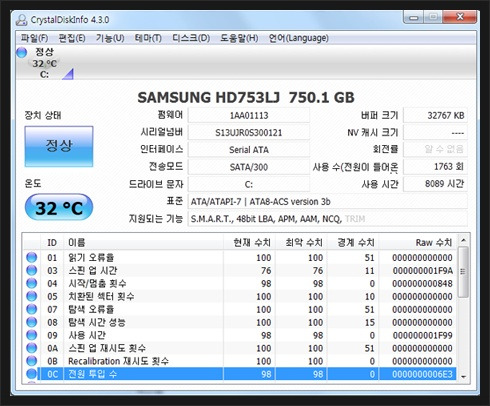Click the 이름 column header

point(143,242)
